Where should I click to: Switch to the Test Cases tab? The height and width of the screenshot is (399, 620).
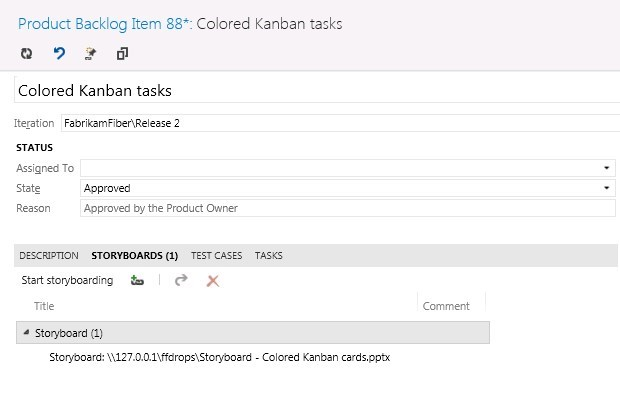(x=216, y=255)
